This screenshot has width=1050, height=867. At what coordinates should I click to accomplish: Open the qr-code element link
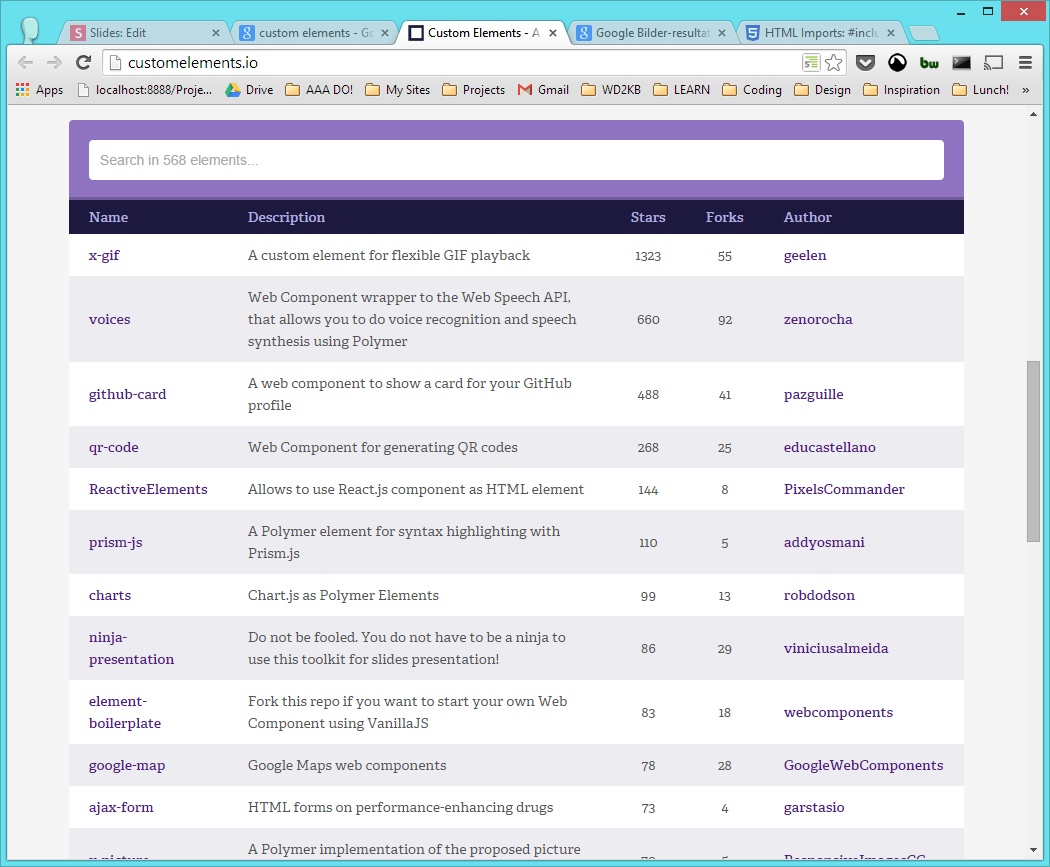click(x=114, y=447)
